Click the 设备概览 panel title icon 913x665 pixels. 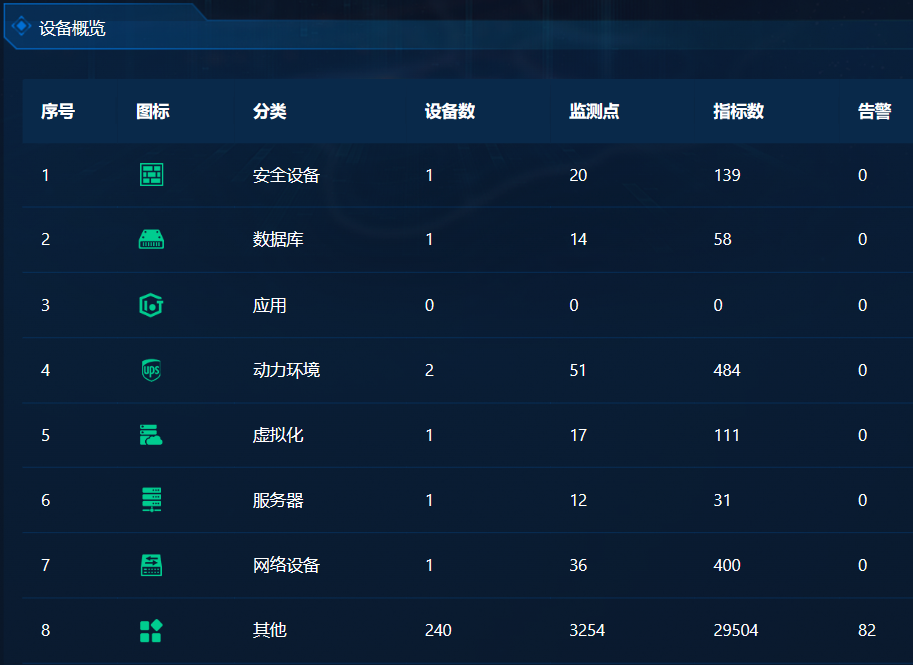pos(22,27)
